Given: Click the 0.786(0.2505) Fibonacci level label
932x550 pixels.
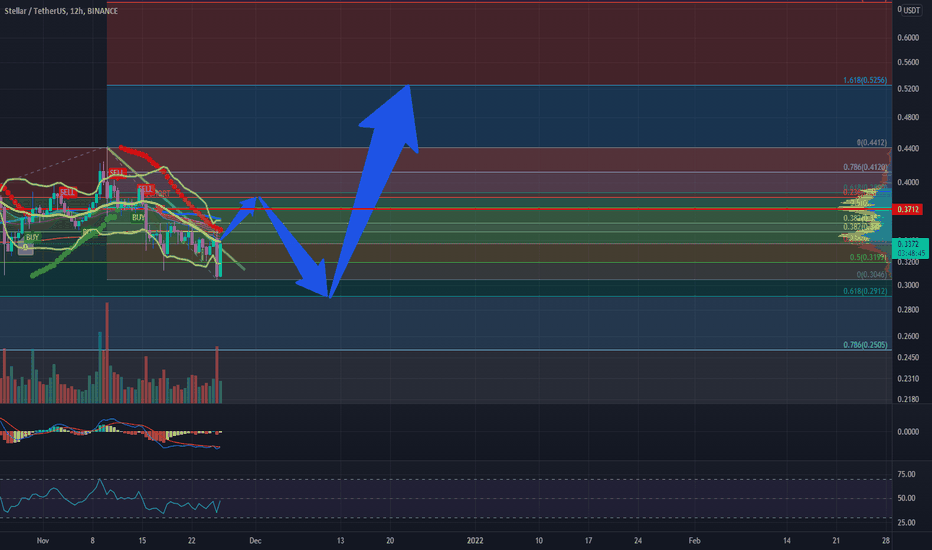Looking at the screenshot, I should [x=865, y=345].
